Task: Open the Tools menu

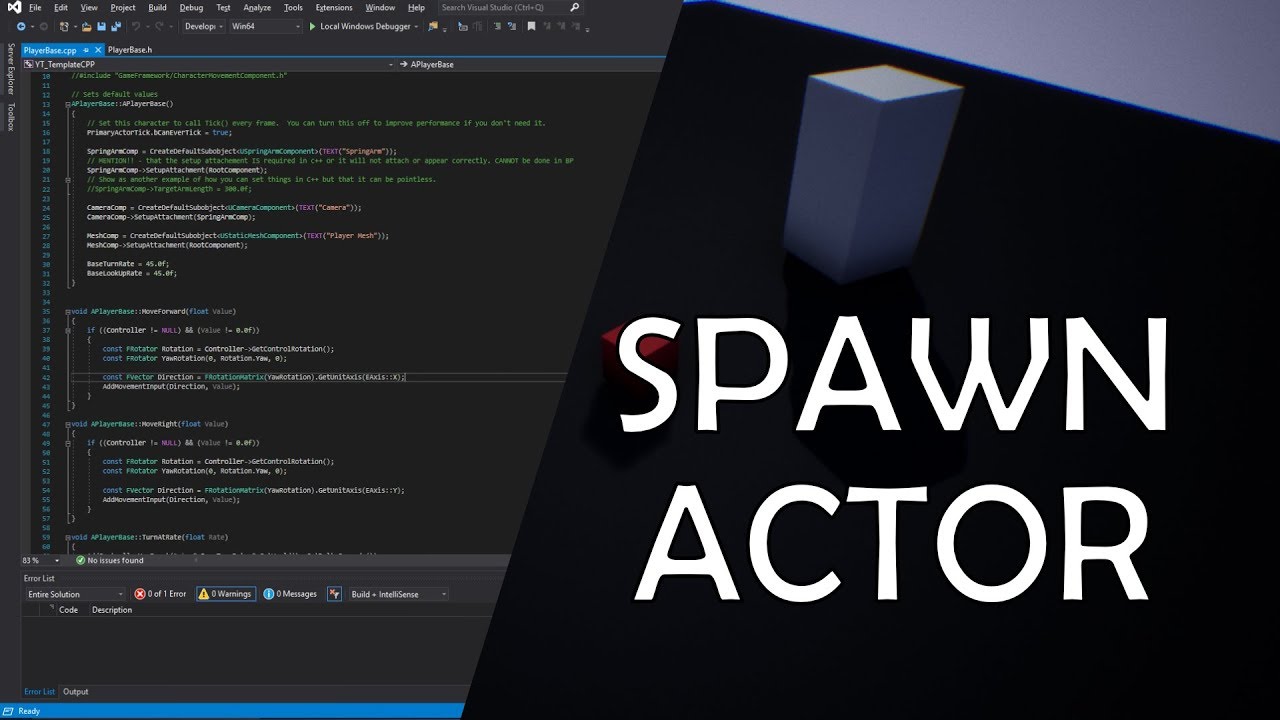Action: [x=293, y=7]
